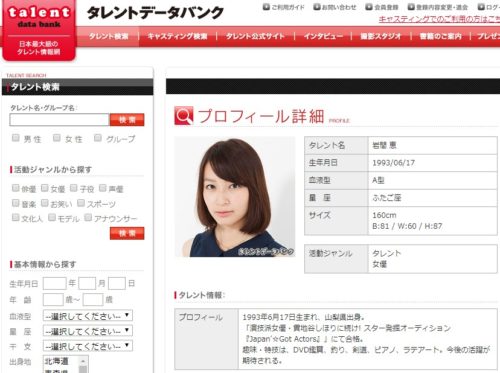Click the birth year input box
Screen dimensions: 500x373
55,283
